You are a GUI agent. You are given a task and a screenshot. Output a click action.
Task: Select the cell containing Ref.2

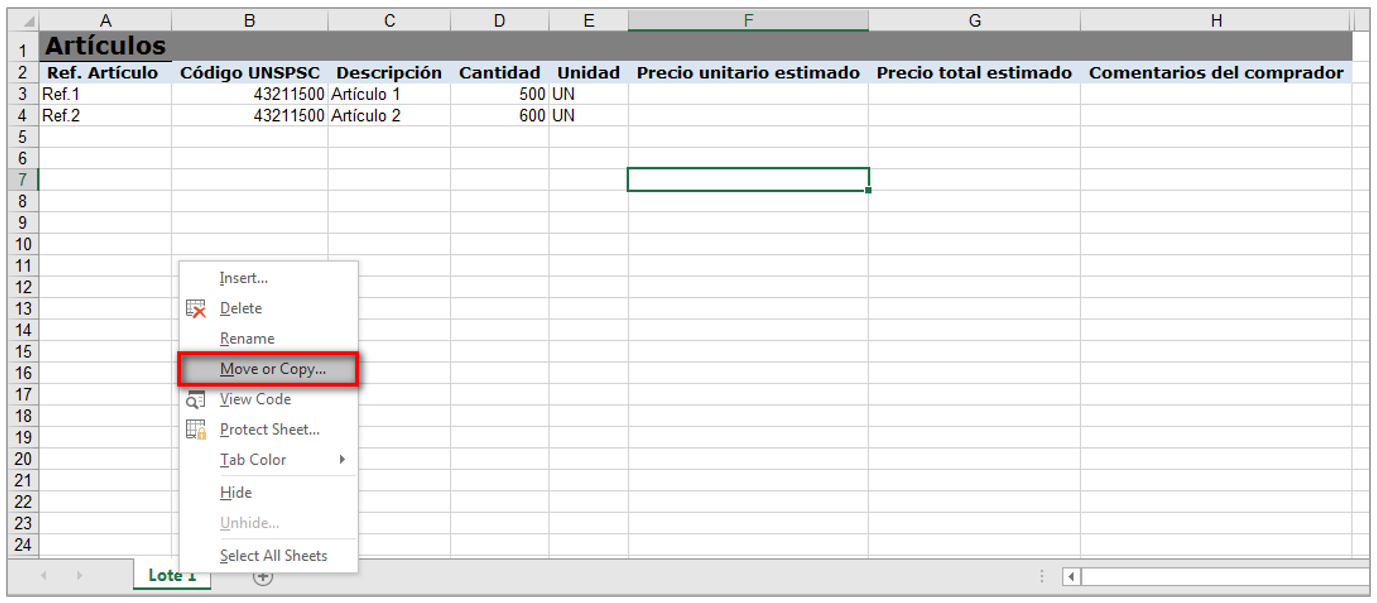105,116
